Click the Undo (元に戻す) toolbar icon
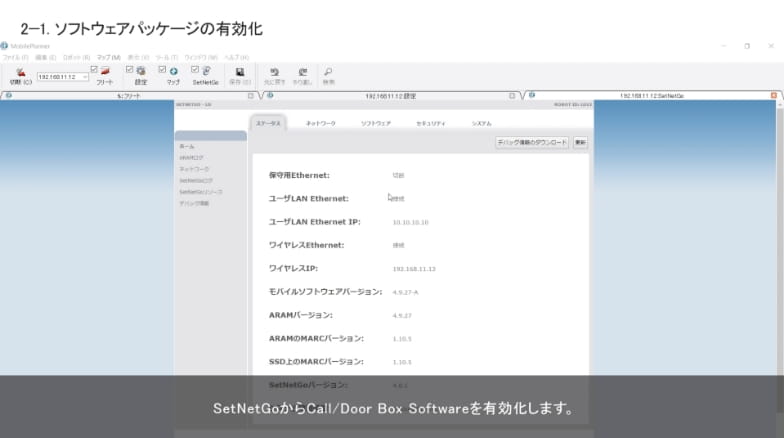Viewport: 784px width, 438px height. (274, 72)
